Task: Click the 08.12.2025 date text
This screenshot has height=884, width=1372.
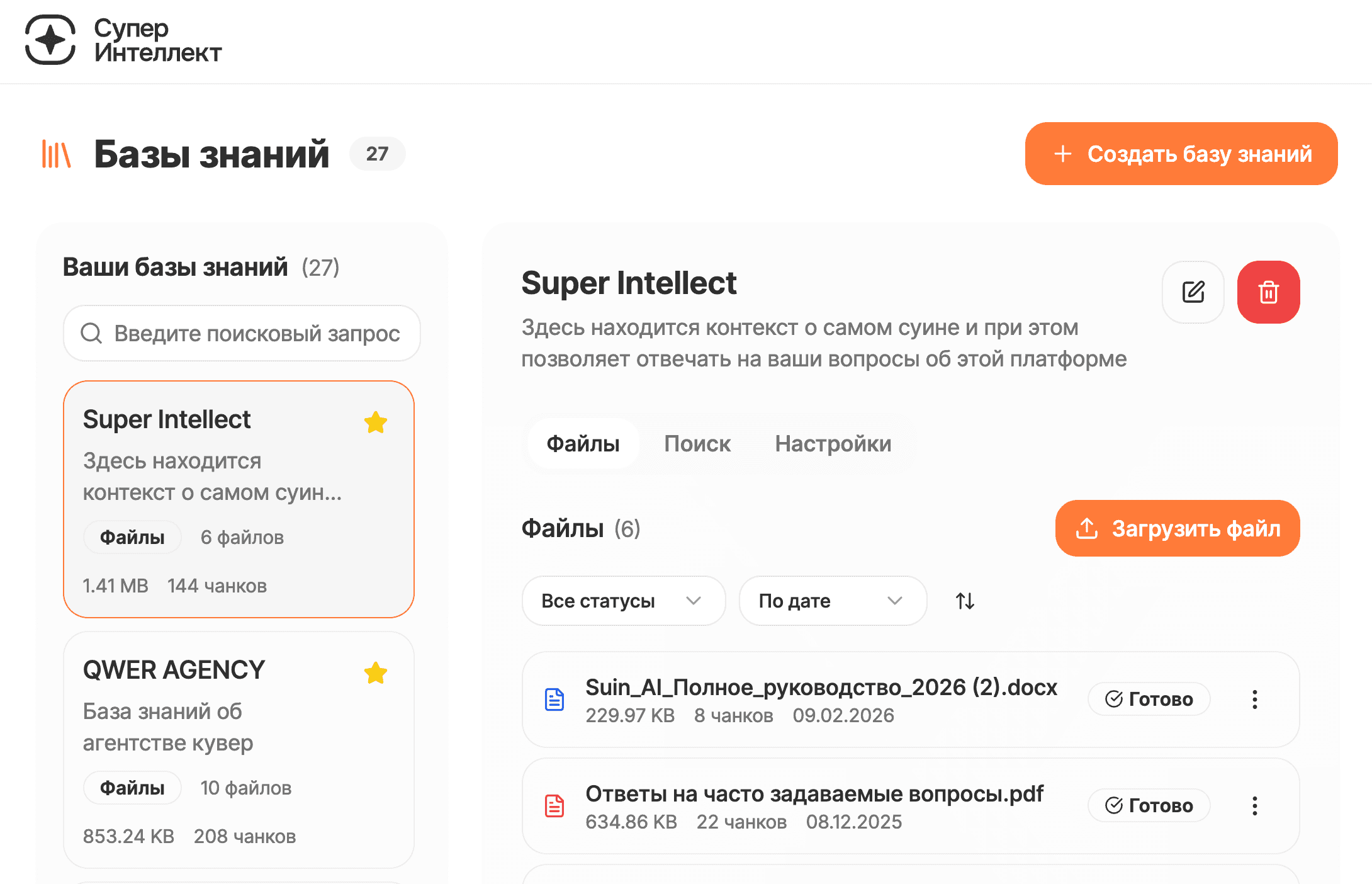Action: 854,822
